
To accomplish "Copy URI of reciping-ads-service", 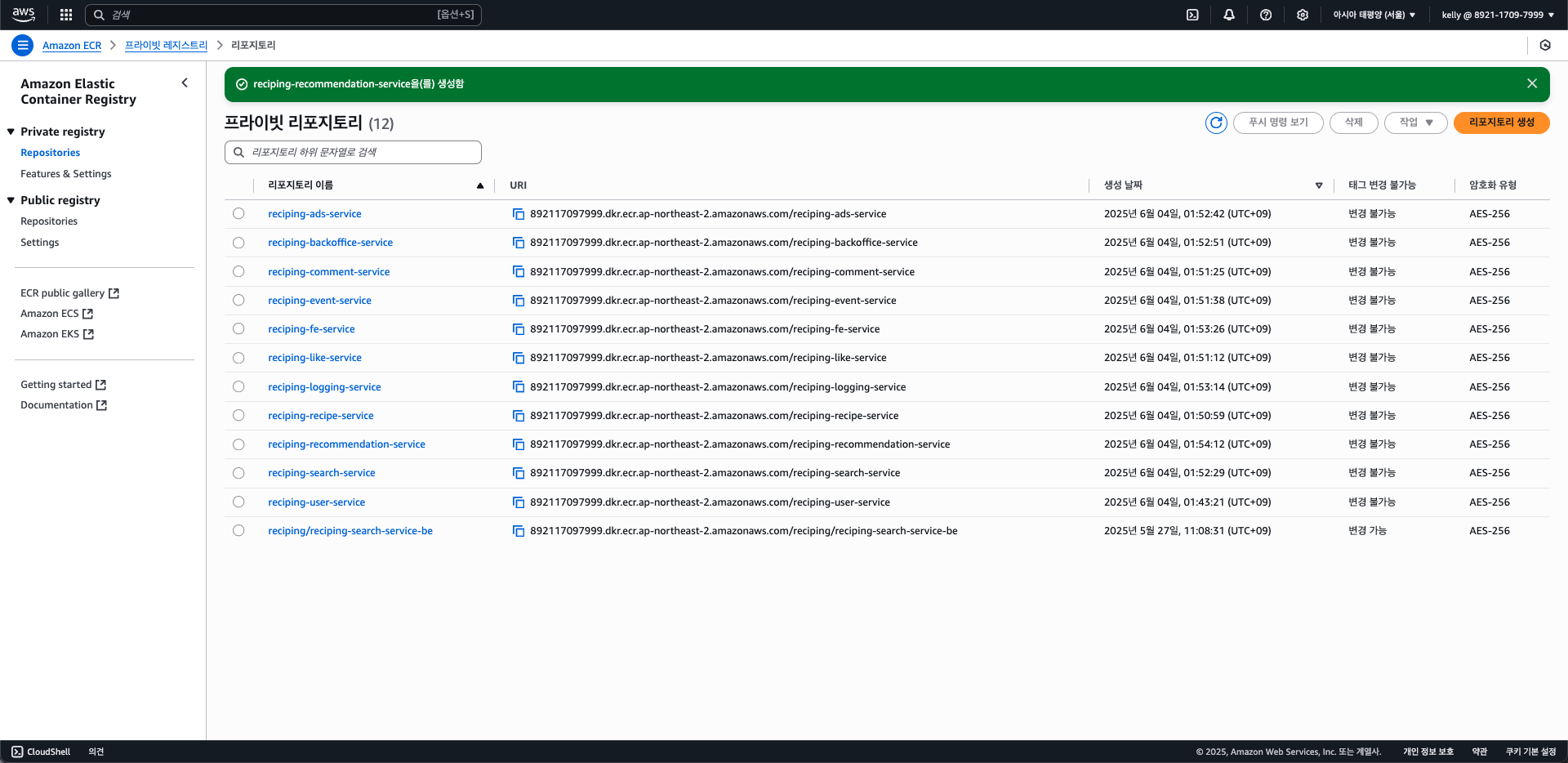I will pyautogui.click(x=519, y=214).
